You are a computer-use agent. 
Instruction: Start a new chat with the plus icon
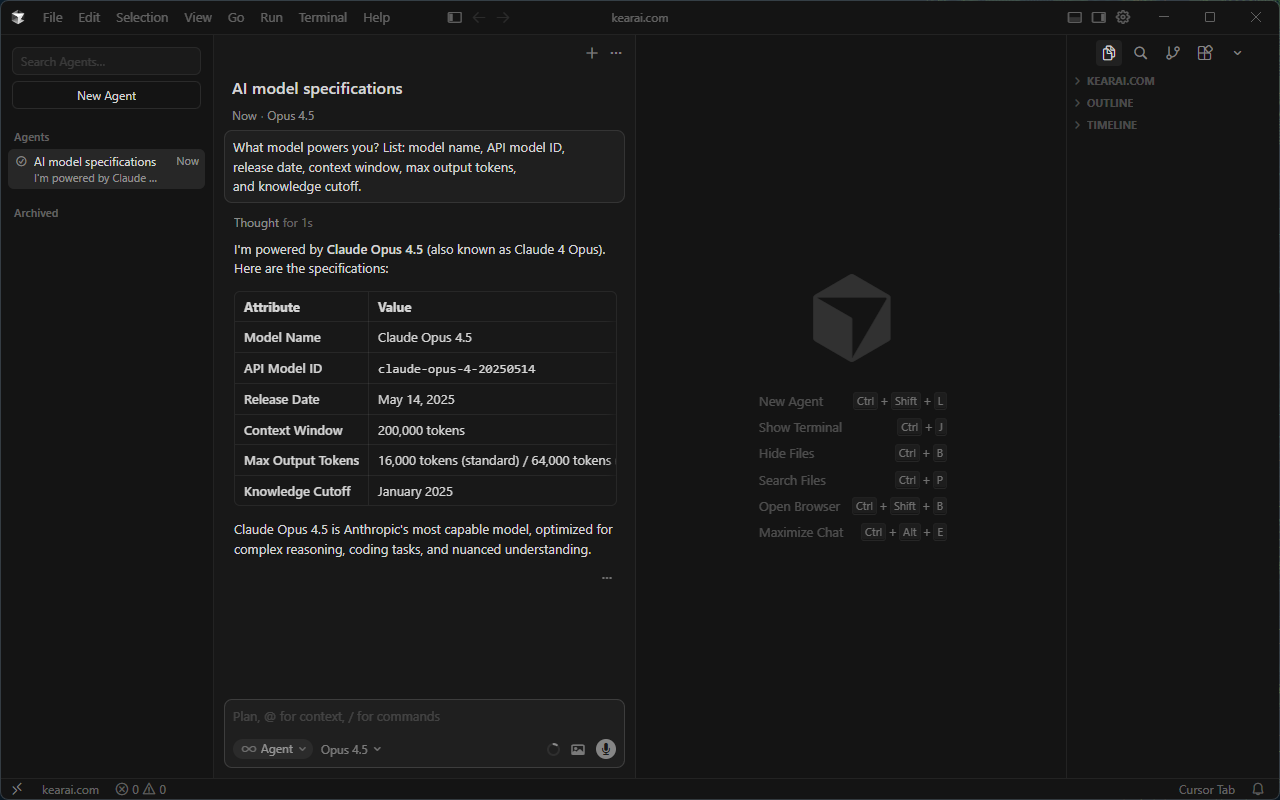[592, 53]
